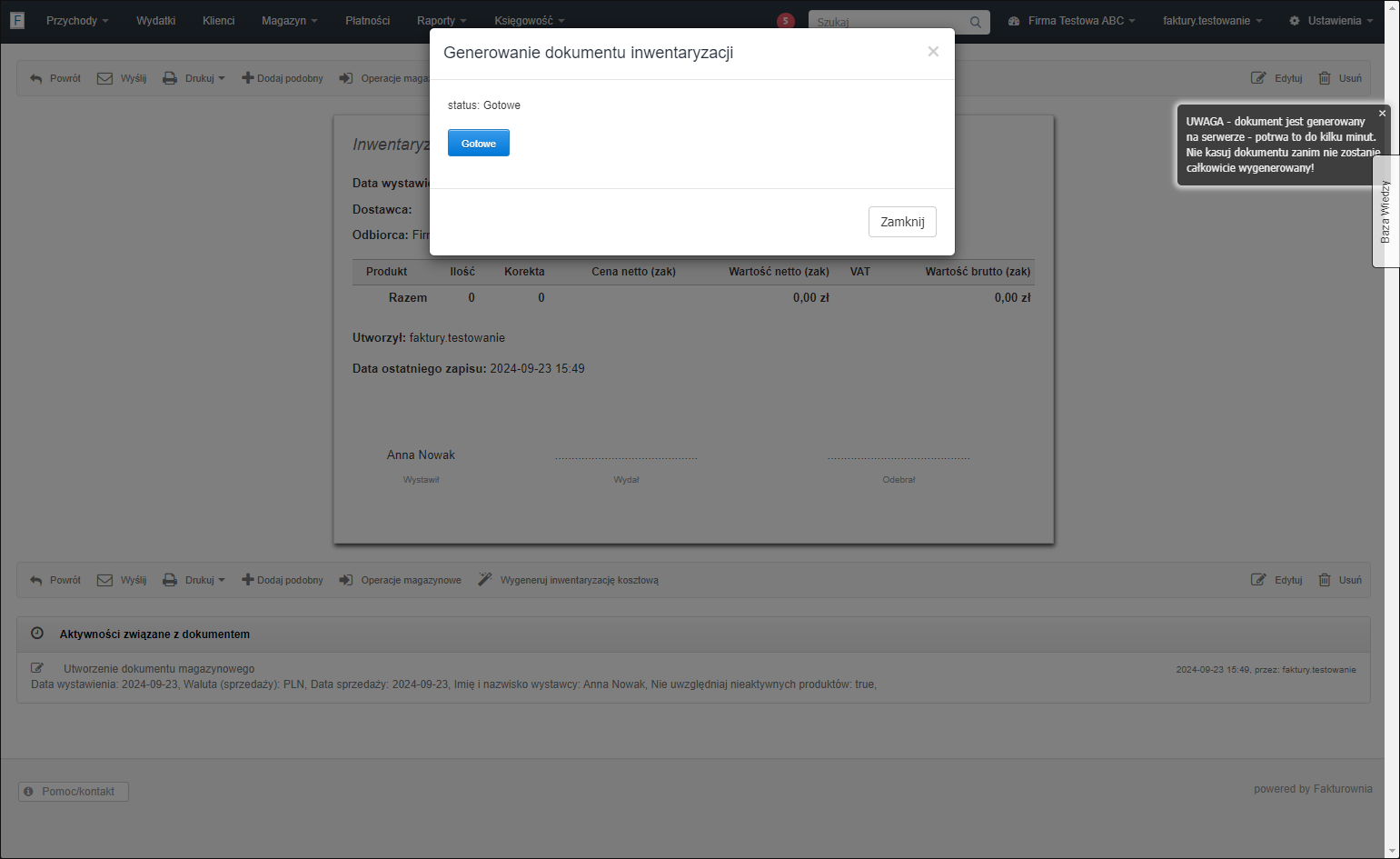Click Wygeneruj inwentaryzację kosztową

[569, 580]
